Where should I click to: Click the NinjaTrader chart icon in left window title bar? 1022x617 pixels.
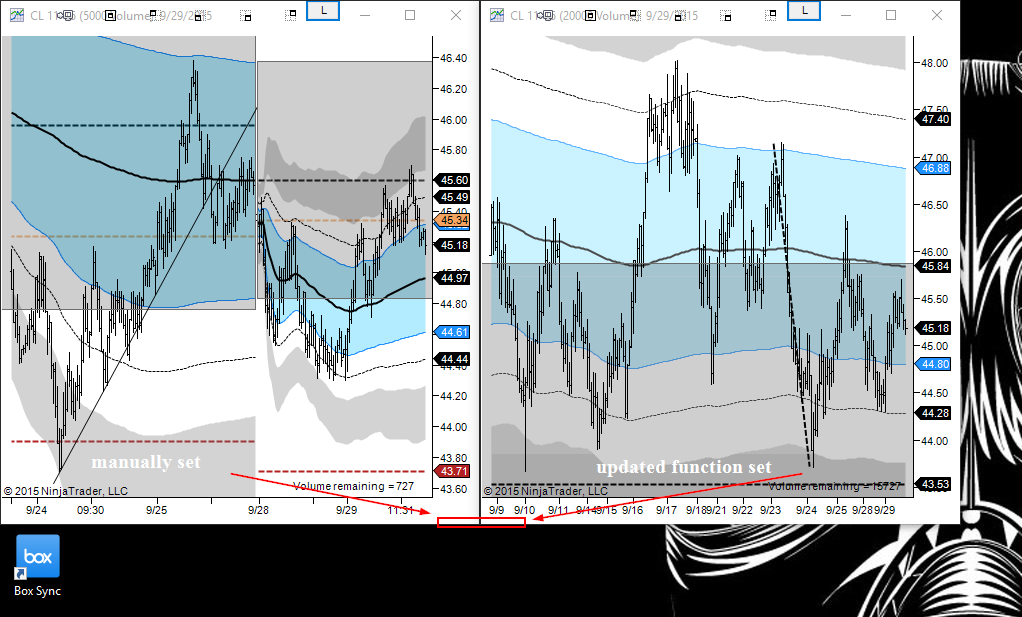pos(15,15)
